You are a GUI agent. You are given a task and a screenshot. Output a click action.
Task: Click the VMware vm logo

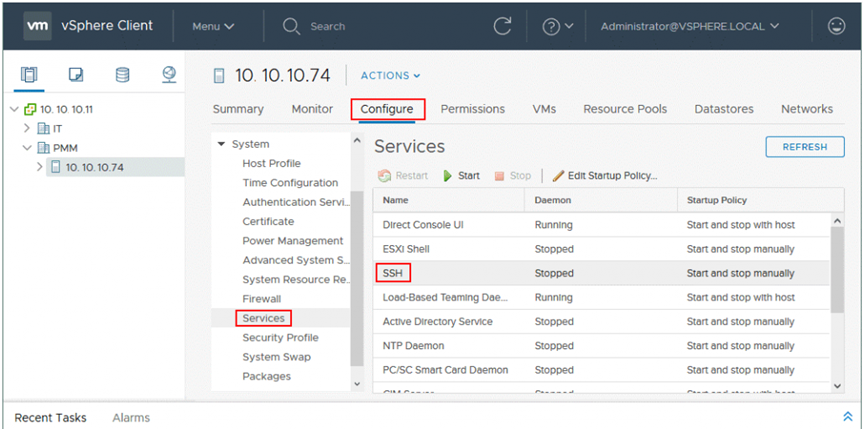tap(38, 26)
